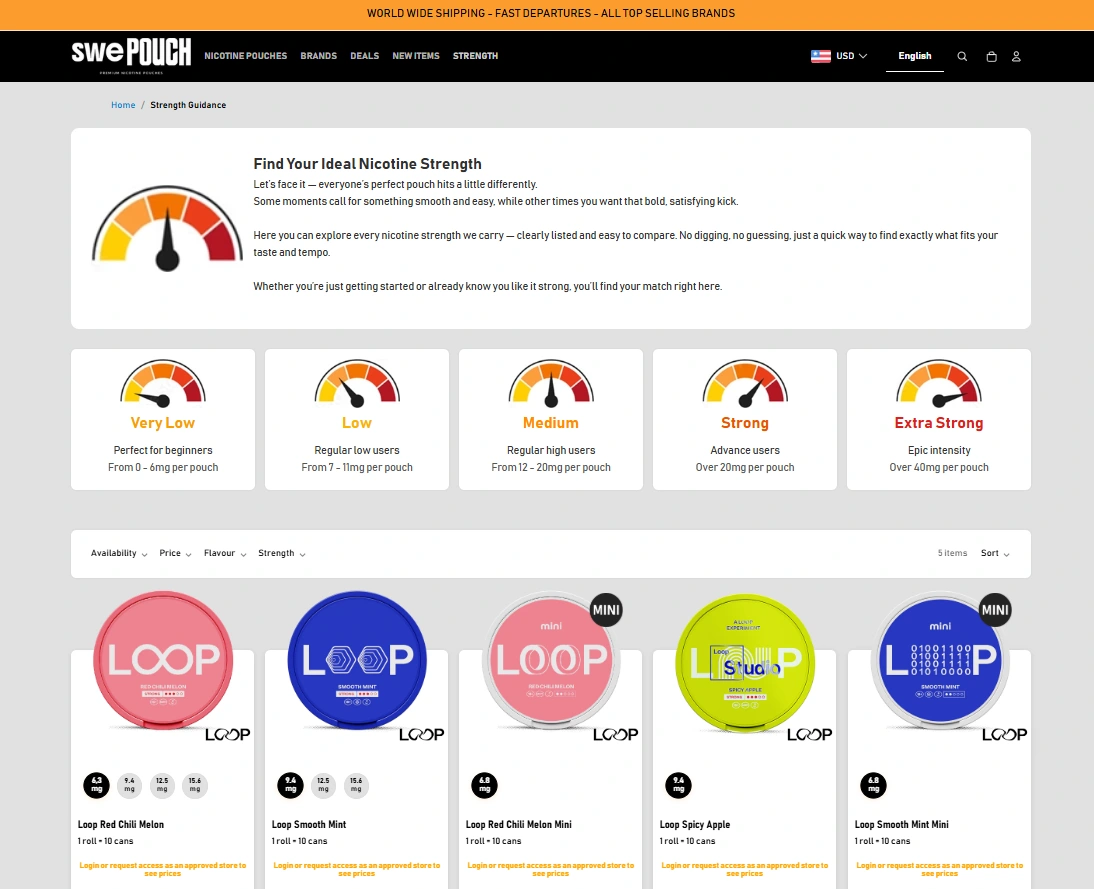Go to New Items

416,56
